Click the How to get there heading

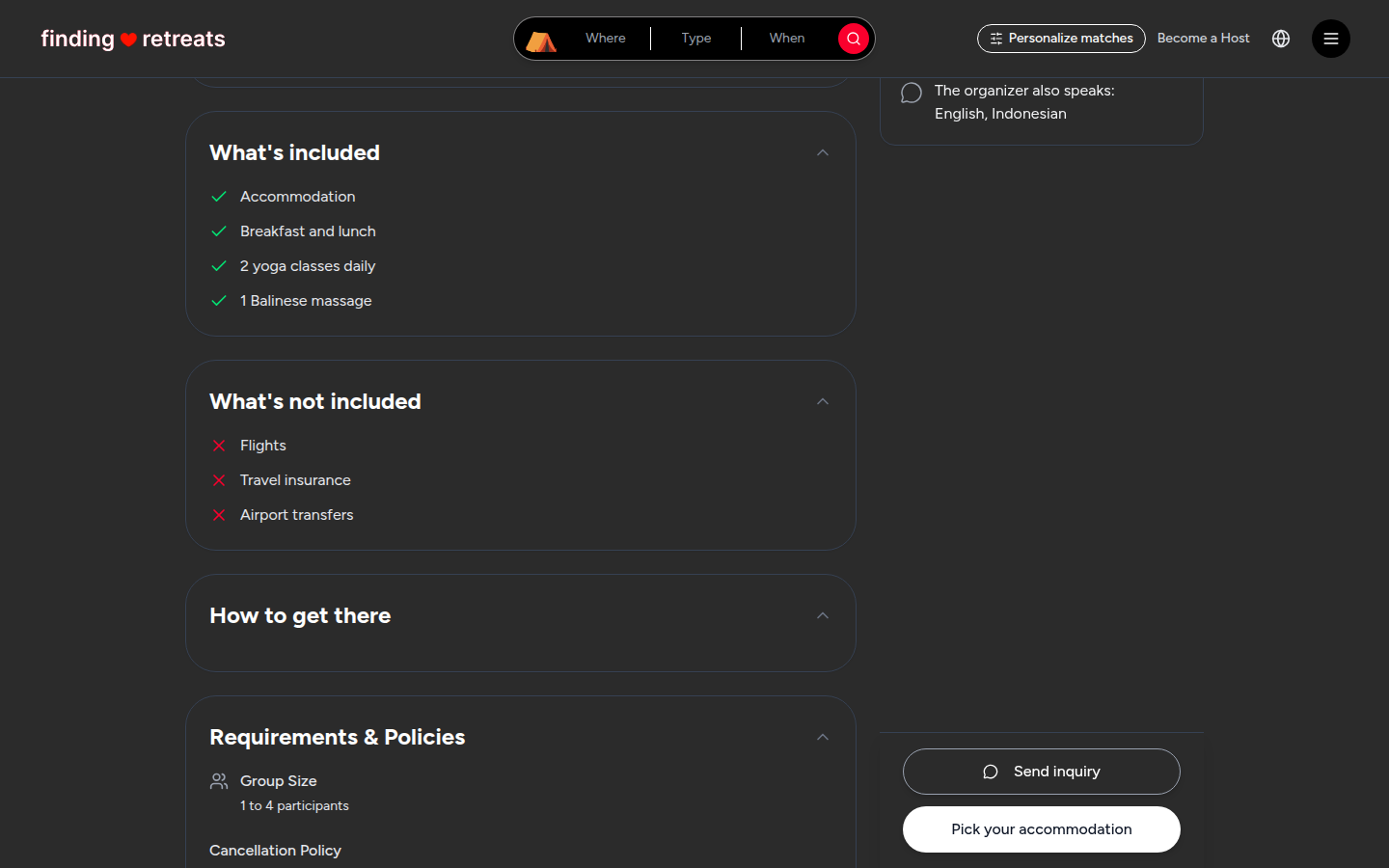300,615
